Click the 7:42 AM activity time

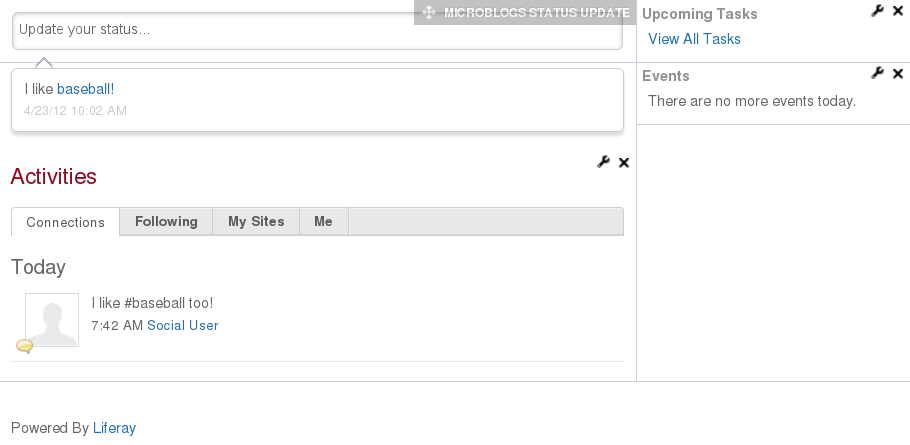coord(117,325)
